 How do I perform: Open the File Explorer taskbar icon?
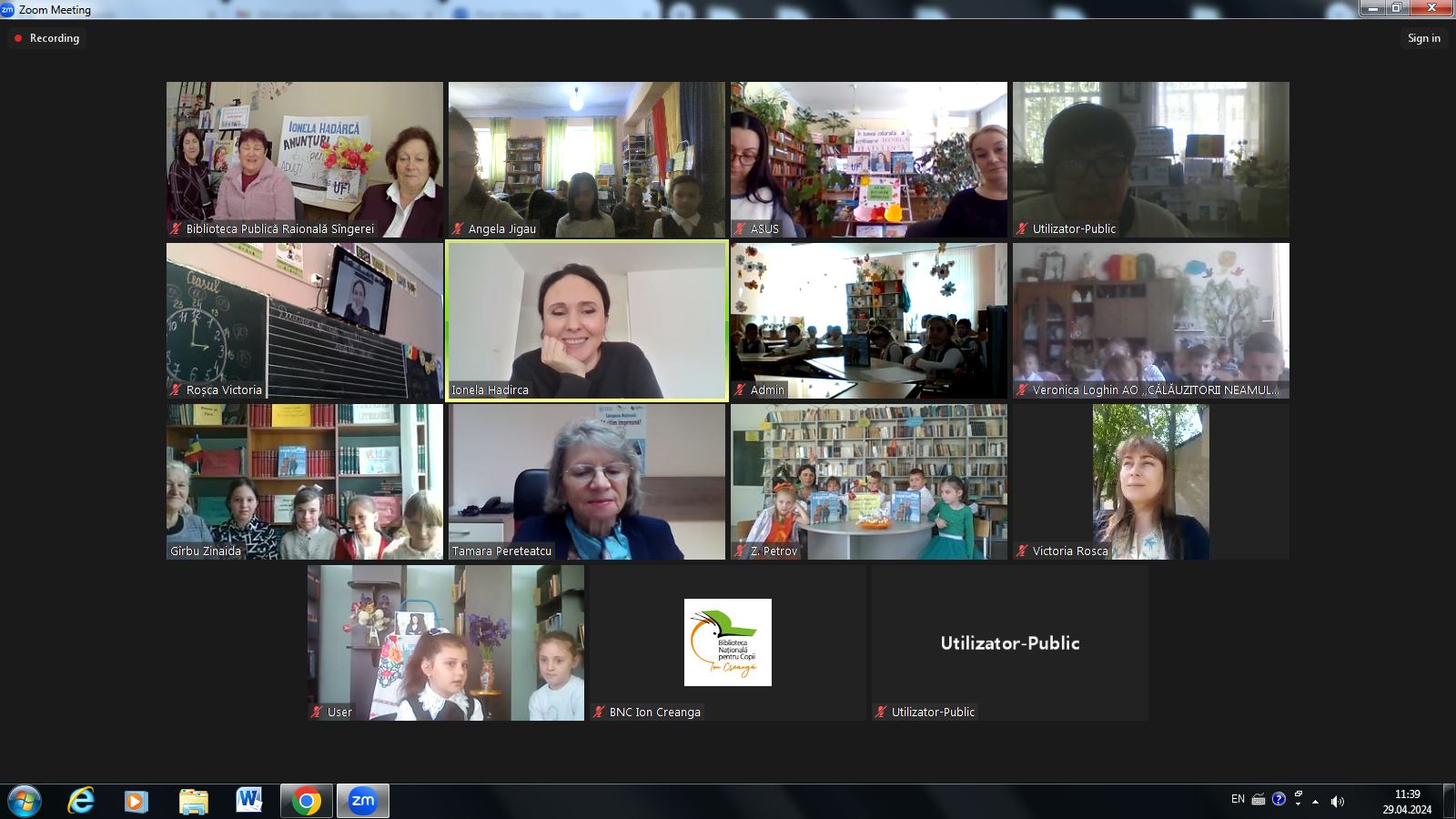click(193, 801)
